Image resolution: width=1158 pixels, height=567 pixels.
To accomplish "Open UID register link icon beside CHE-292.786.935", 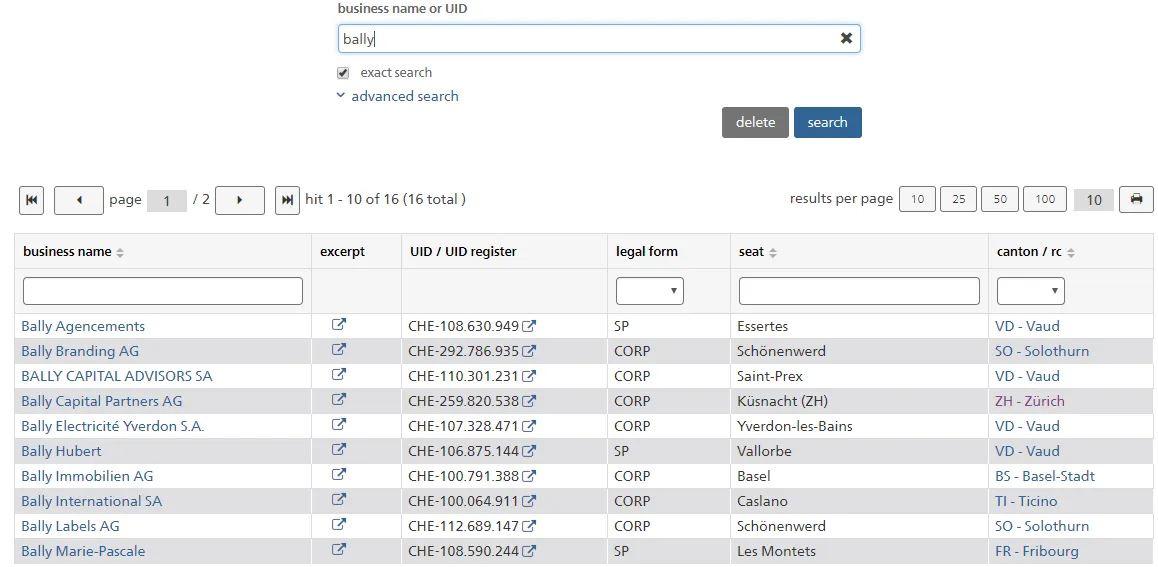I will [x=529, y=351].
